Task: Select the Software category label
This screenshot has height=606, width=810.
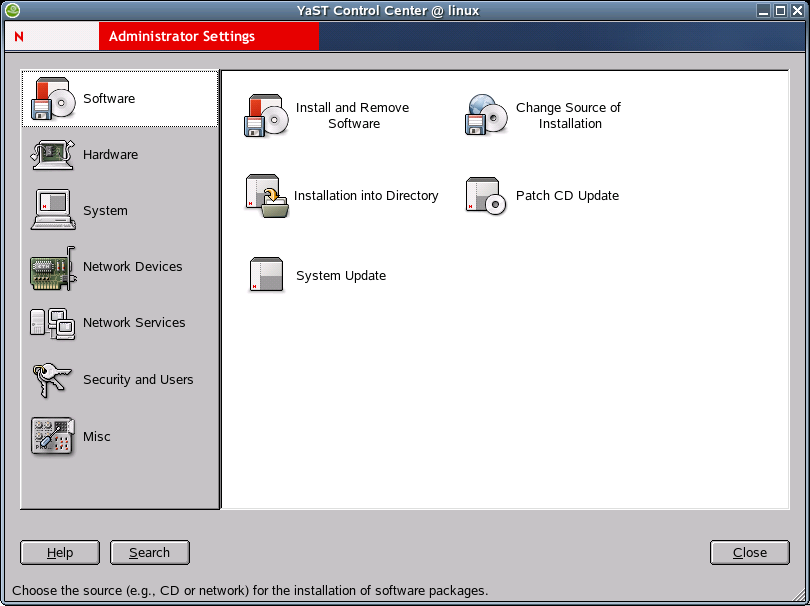Action: point(109,99)
